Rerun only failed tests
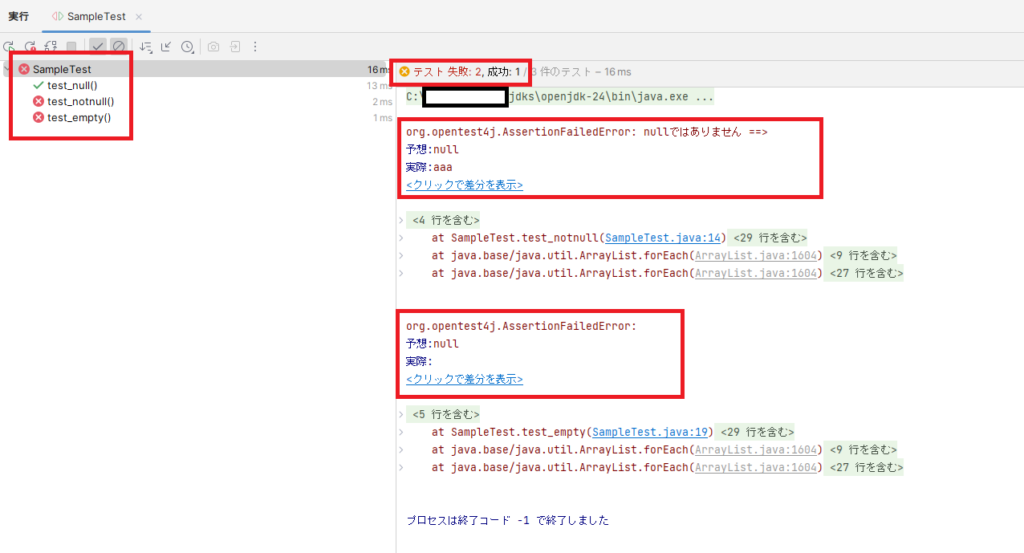 click(x=30, y=46)
